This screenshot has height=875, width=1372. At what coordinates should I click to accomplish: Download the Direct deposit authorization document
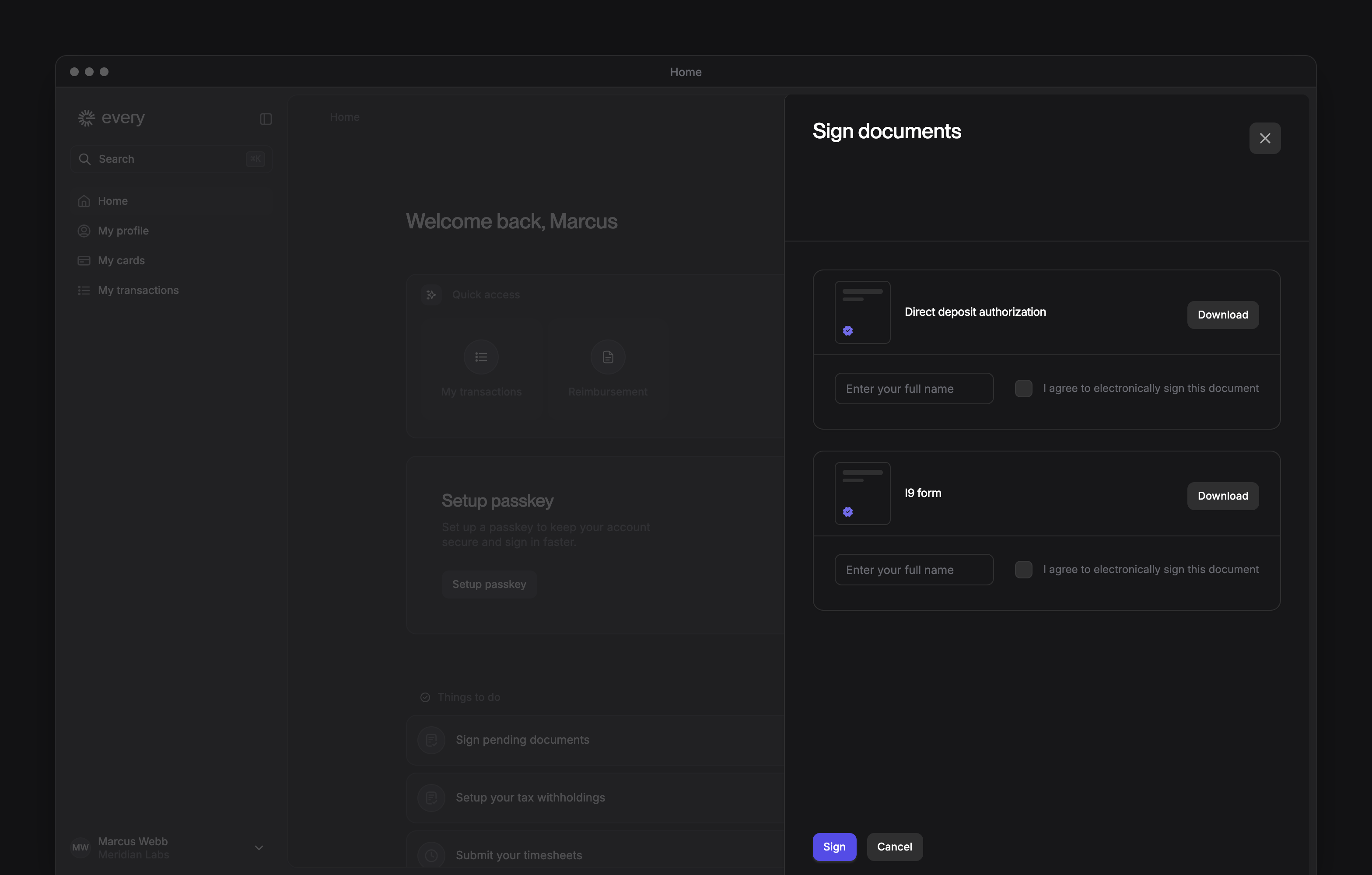pos(1222,315)
